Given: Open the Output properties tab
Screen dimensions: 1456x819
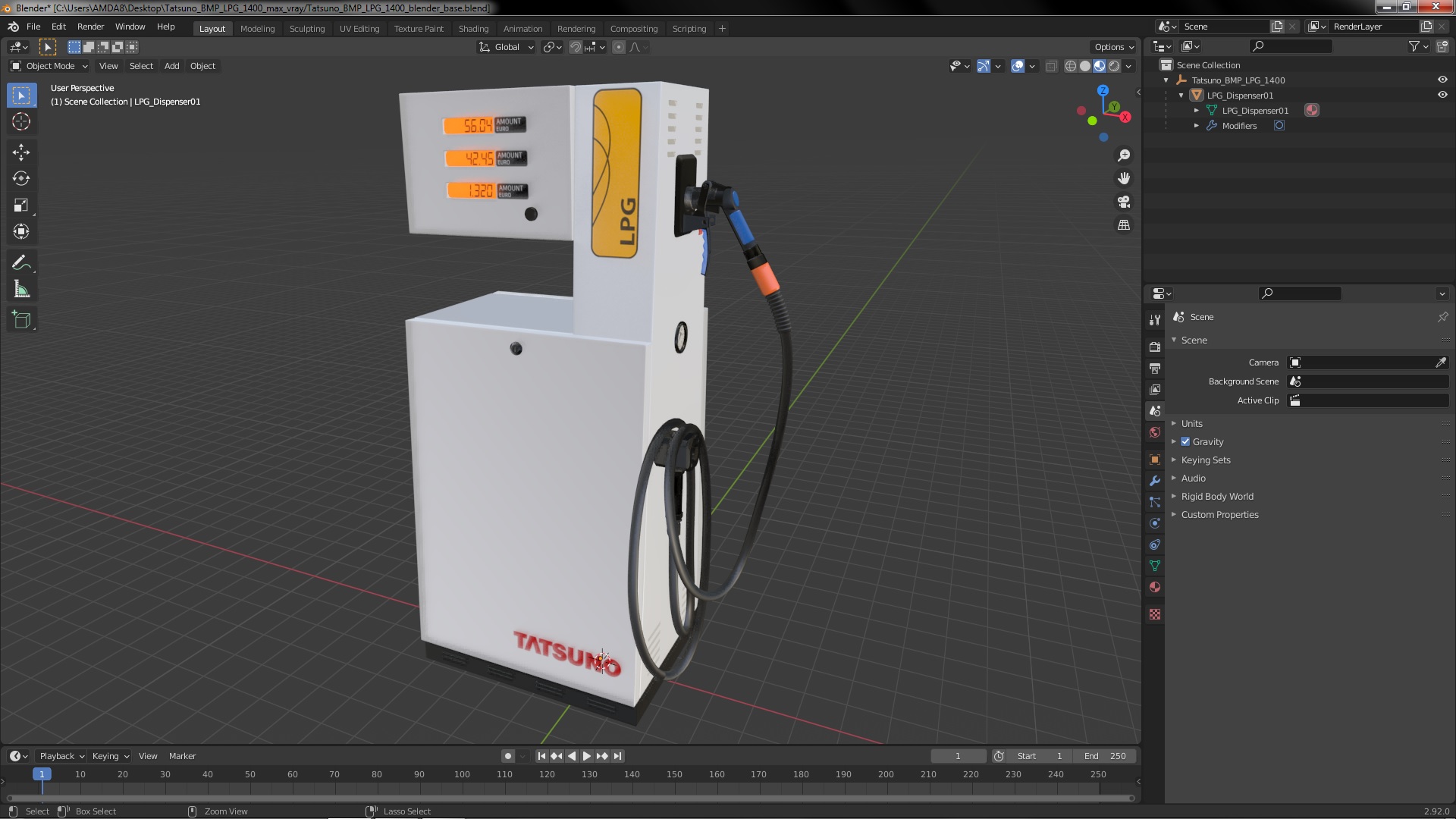Looking at the screenshot, I should coord(1155,368).
